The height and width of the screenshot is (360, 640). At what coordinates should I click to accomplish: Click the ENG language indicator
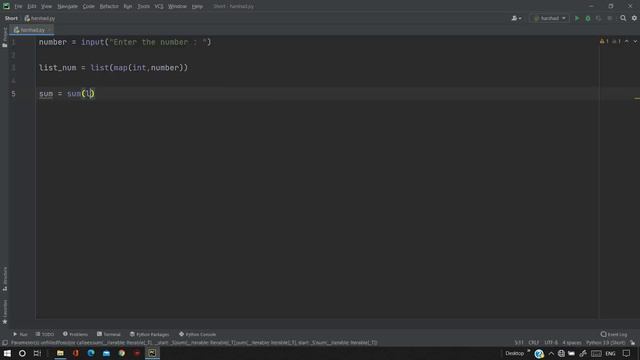pyautogui.click(x=610, y=353)
